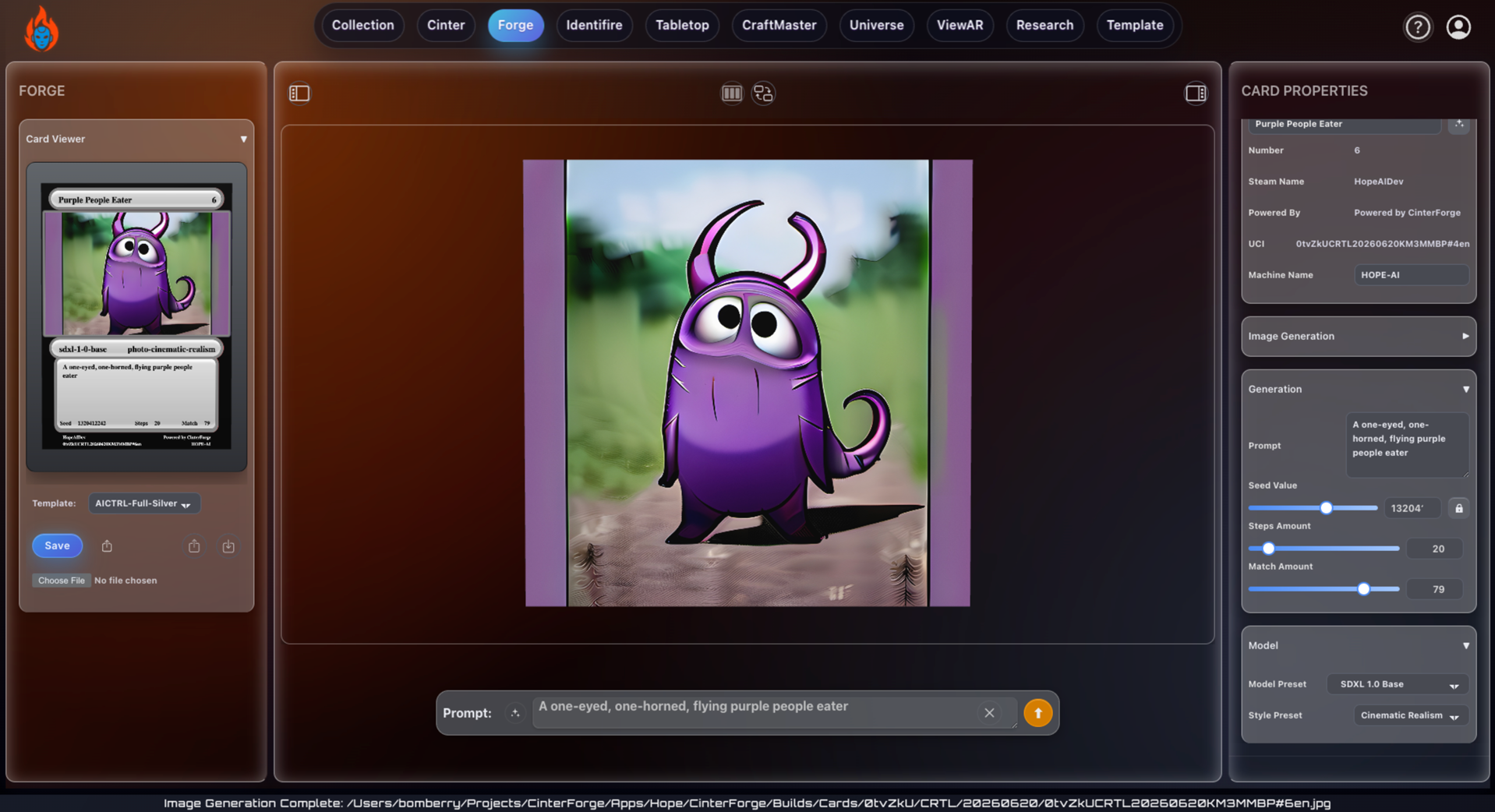Click the orange submit prompt arrow button
The width and height of the screenshot is (1495, 812).
pos(1037,713)
